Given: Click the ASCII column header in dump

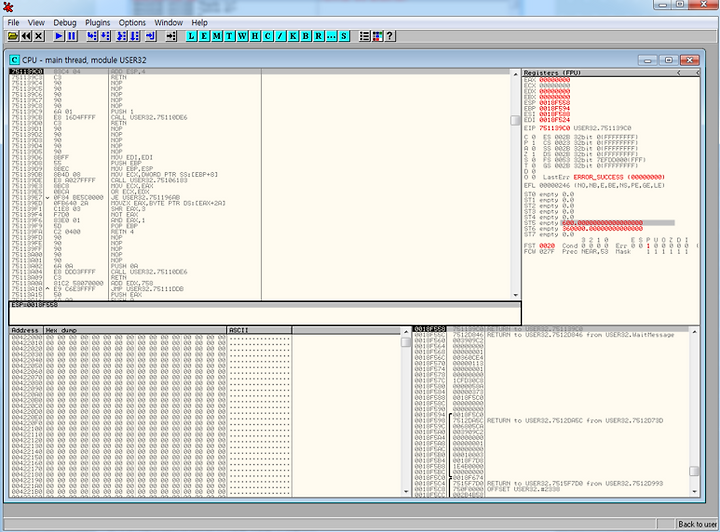Looking at the screenshot, I should pyautogui.click(x=259, y=330).
